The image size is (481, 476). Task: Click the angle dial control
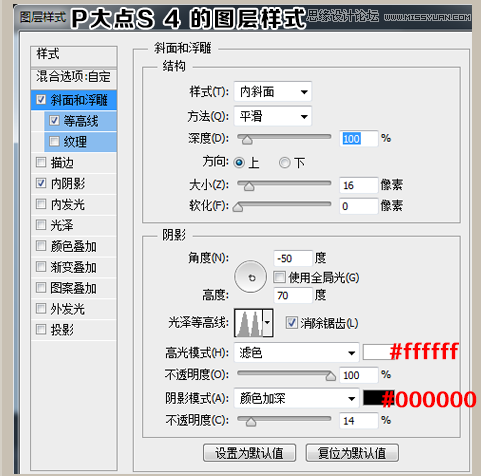coord(251,277)
